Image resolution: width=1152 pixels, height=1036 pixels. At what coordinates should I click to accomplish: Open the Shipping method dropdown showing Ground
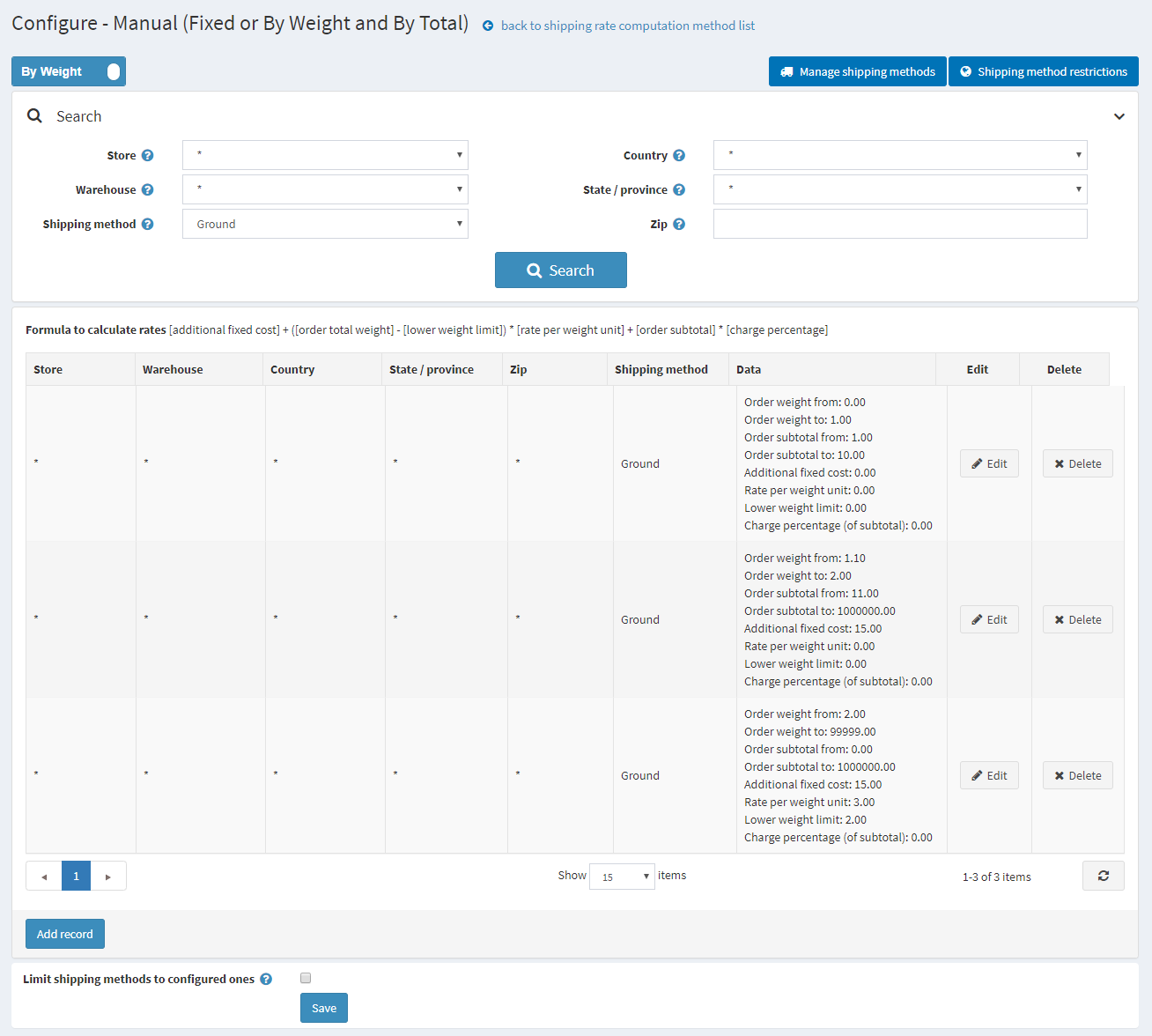click(x=325, y=224)
